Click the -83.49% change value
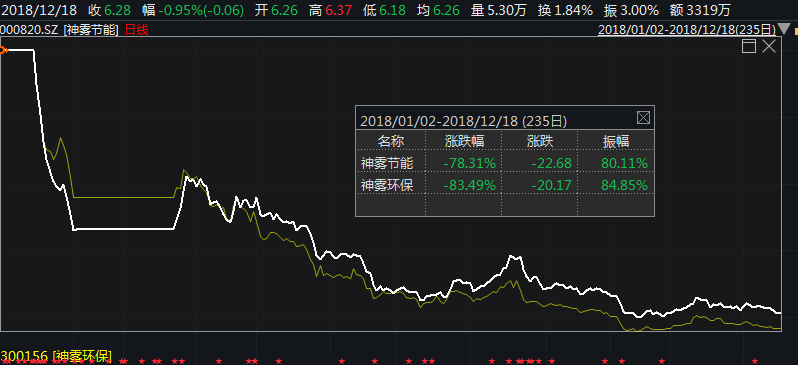The image size is (798, 365). tap(469, 185)
